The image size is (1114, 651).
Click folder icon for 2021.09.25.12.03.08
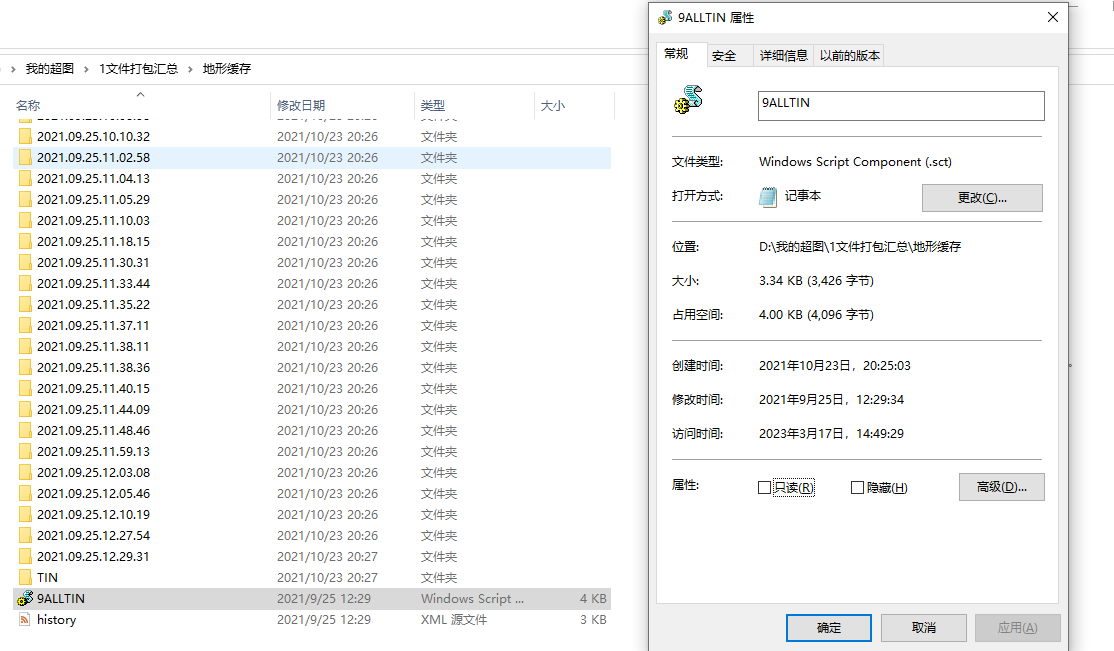click(25, 473)
